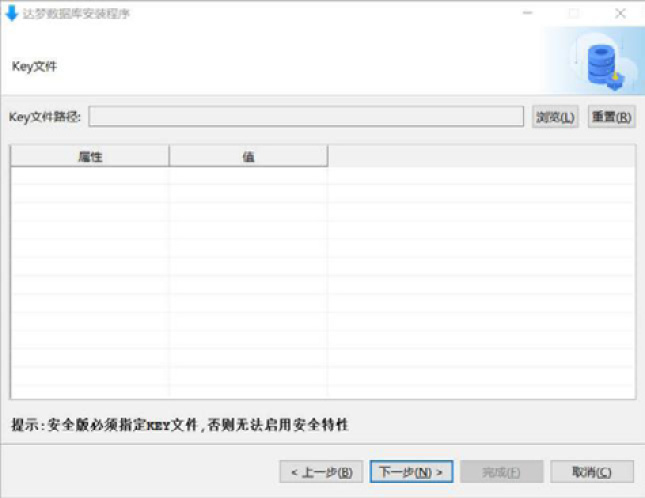This screenshot has width=645, height=498.
Task: Select the first empty row under 属性
Action: 90,176
